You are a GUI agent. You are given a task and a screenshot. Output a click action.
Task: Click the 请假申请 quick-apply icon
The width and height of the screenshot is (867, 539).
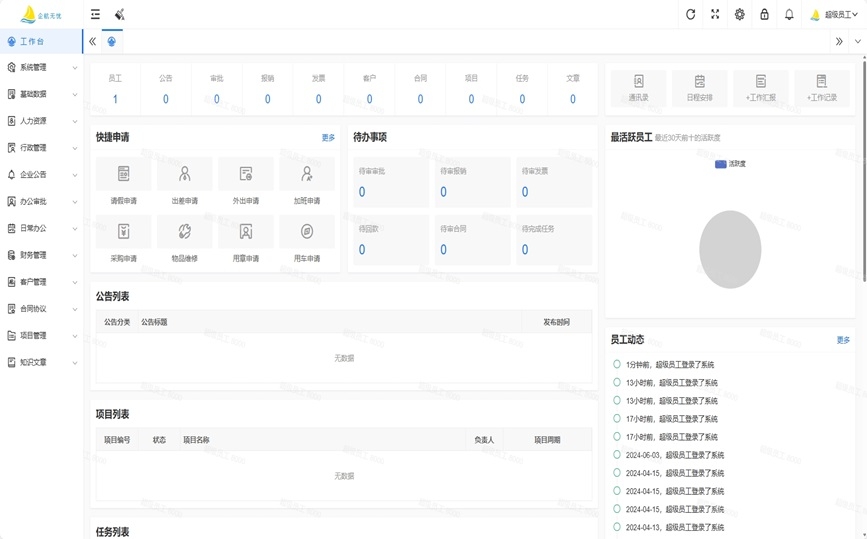click(x=123, y=174)
